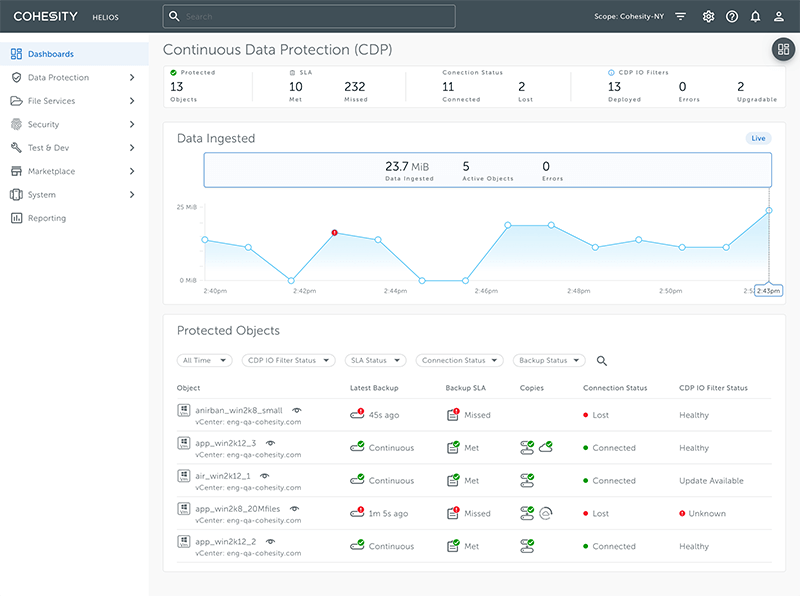
Task: Click the scope filter icon
Action: tap(681, 17)
